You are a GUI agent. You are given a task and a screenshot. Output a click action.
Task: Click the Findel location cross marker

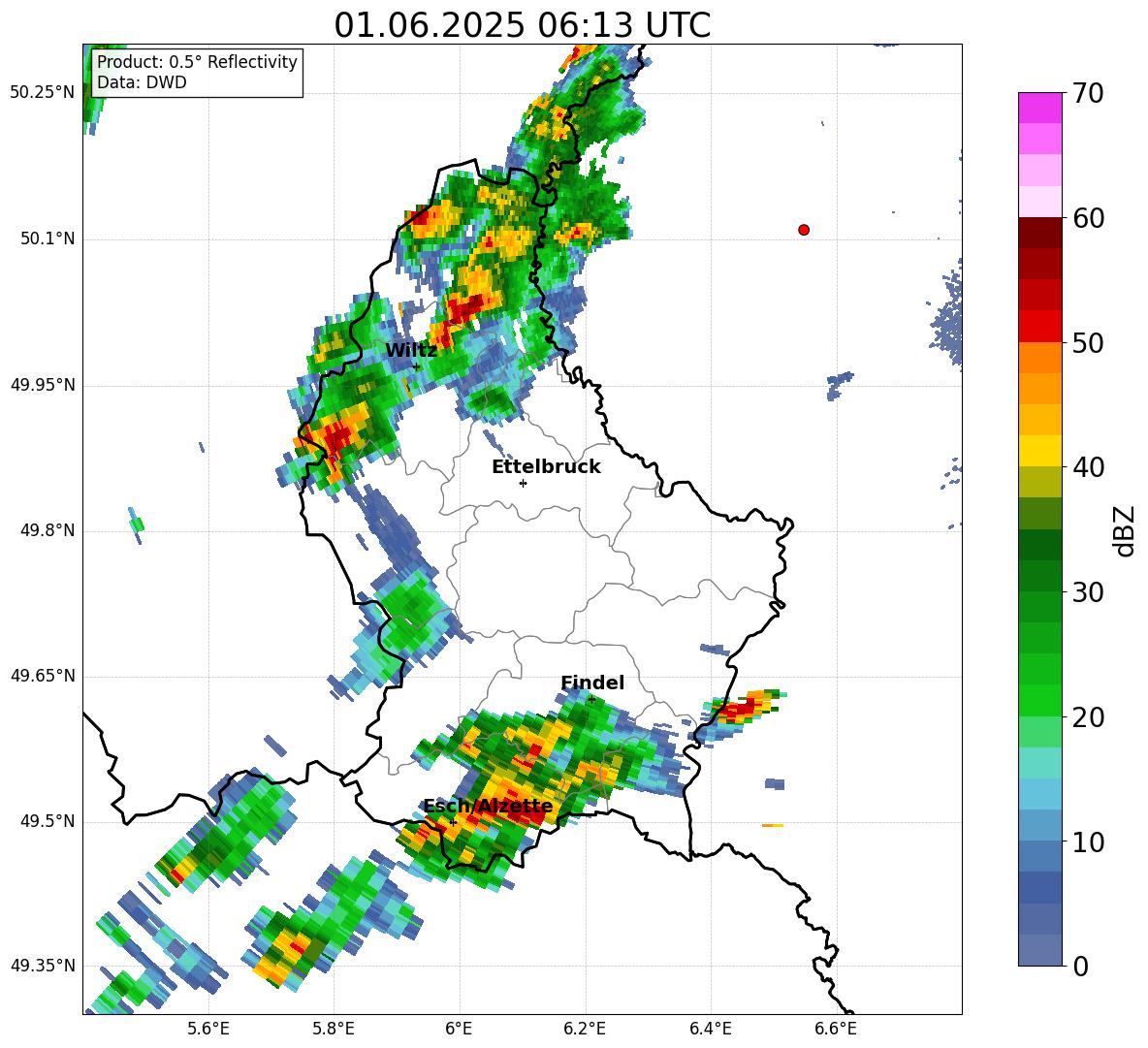591,700
